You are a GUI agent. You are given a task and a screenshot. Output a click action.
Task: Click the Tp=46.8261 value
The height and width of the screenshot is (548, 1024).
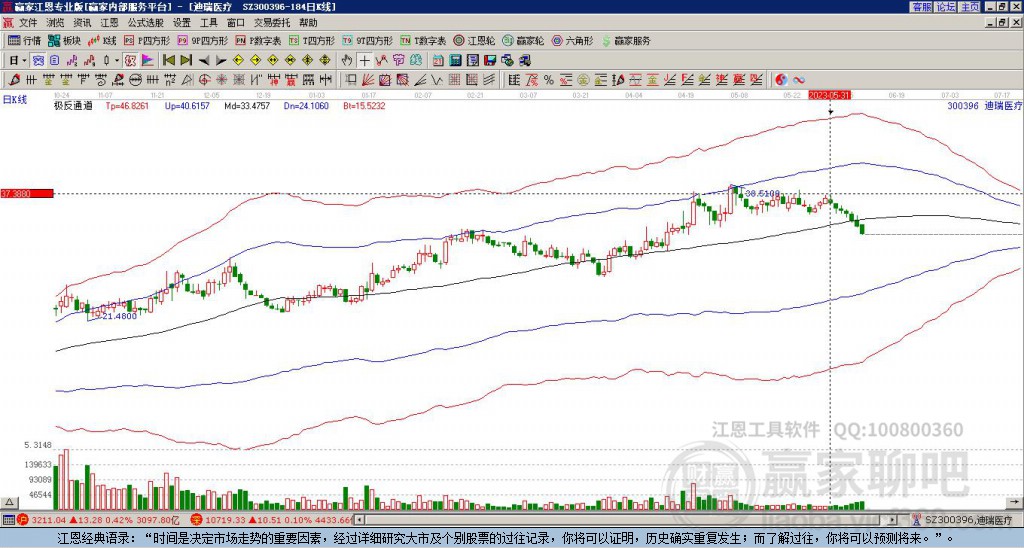(127, 106)
